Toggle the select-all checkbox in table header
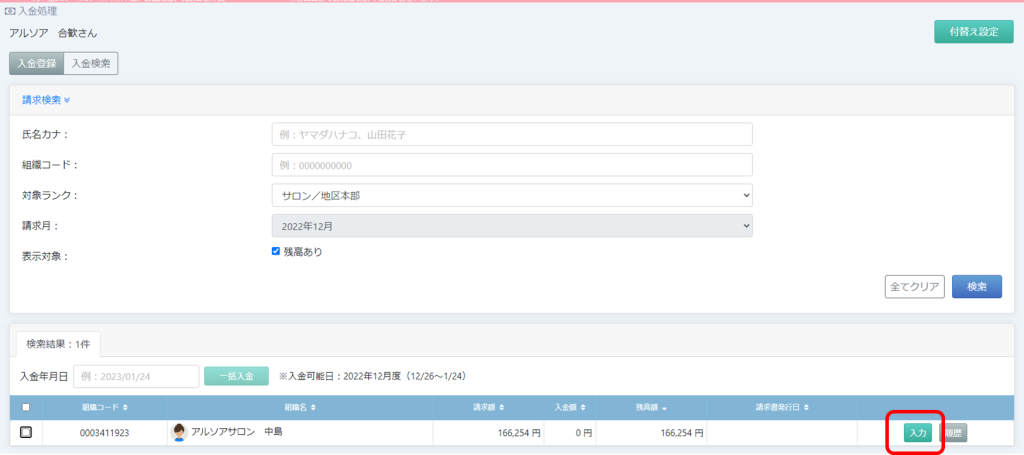1024x455 pixels. 26,407
